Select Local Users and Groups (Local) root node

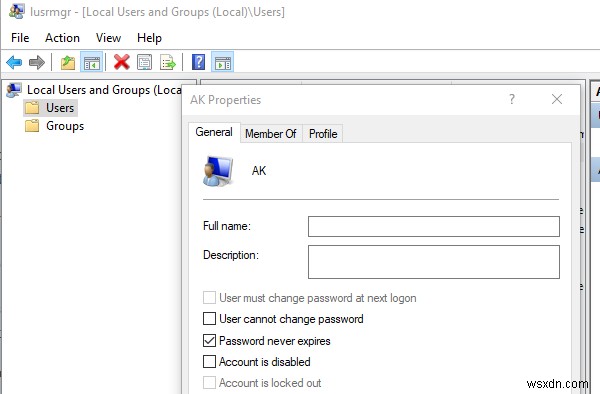coord(104,90)
